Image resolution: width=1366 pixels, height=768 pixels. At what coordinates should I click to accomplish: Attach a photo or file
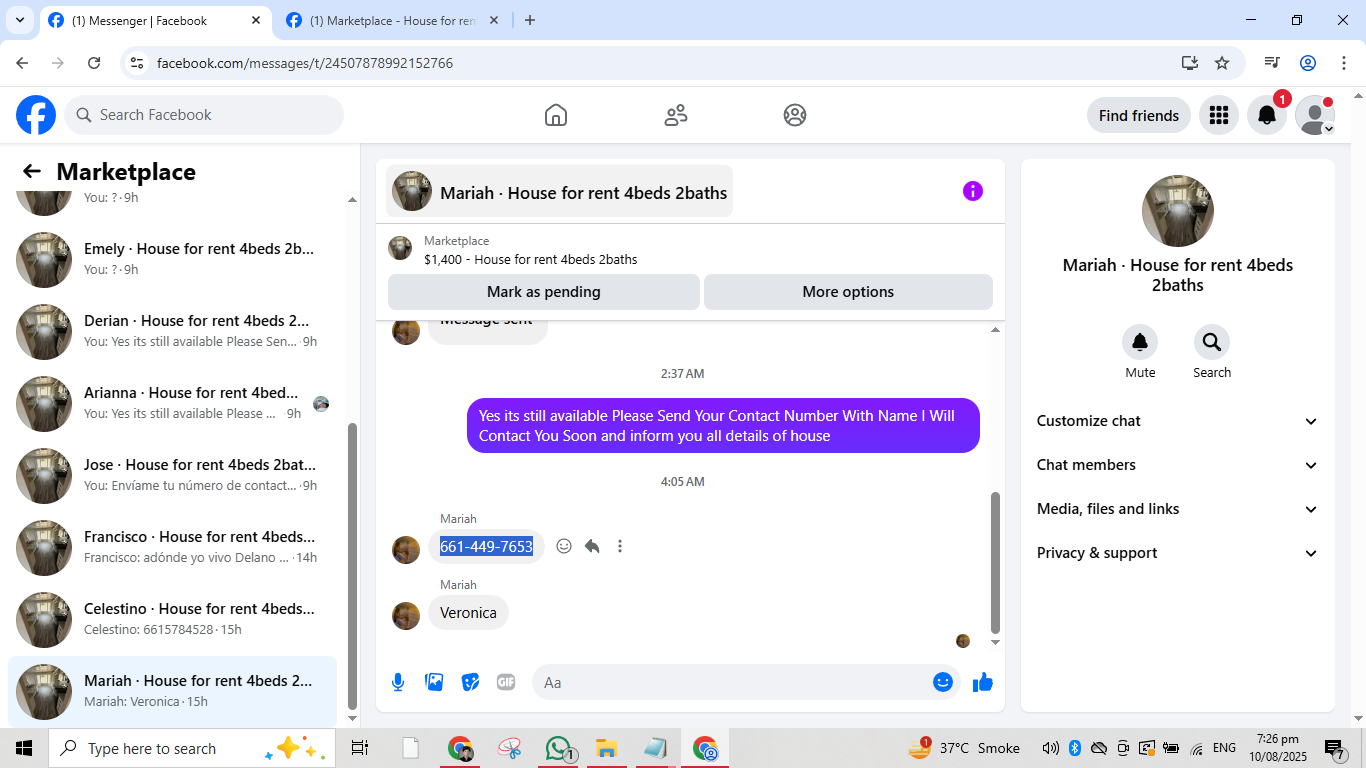(434, 682)
